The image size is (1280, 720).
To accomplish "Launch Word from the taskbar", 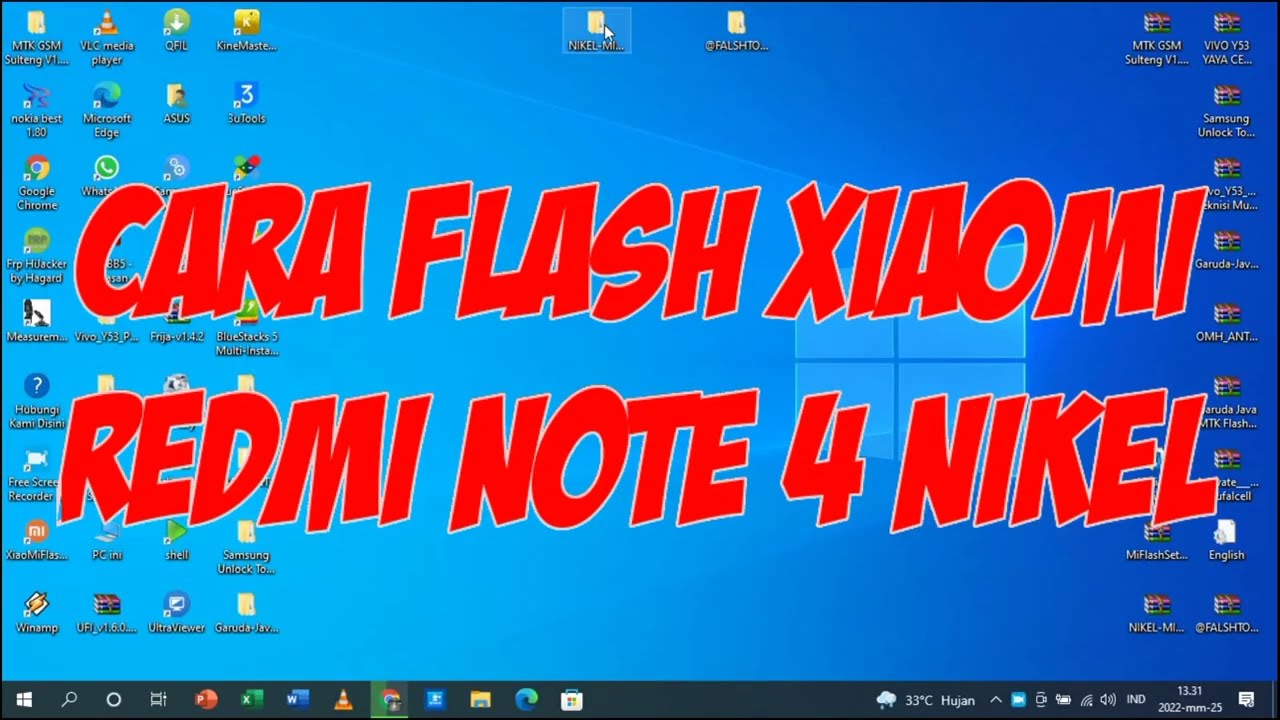I will tap(298, 700).
